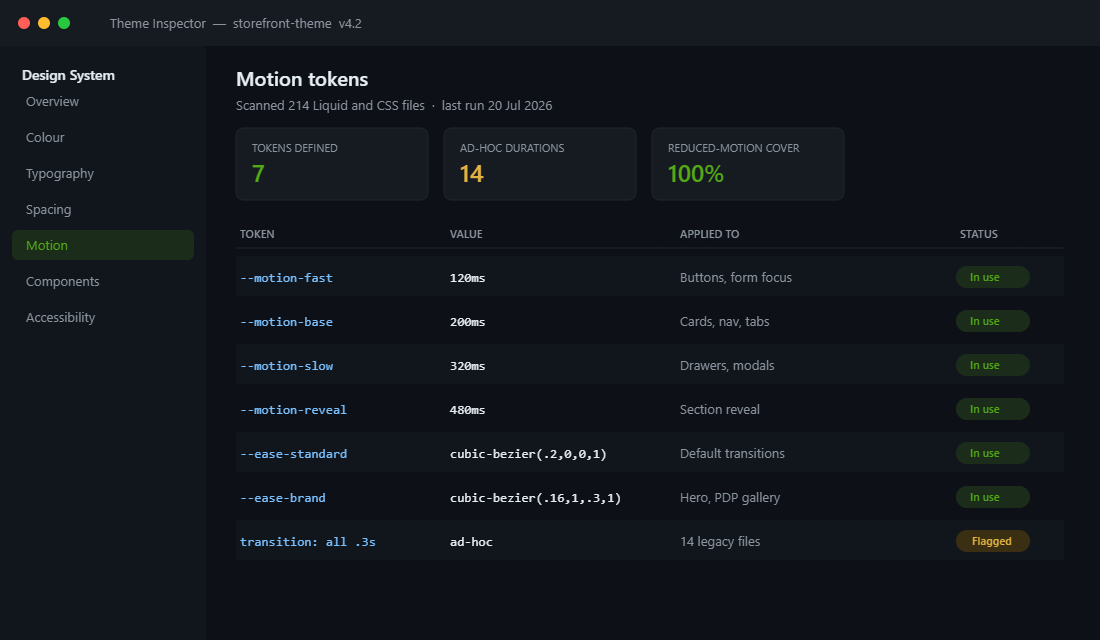Sort by the VALUE column header

[x=466, y=234]
